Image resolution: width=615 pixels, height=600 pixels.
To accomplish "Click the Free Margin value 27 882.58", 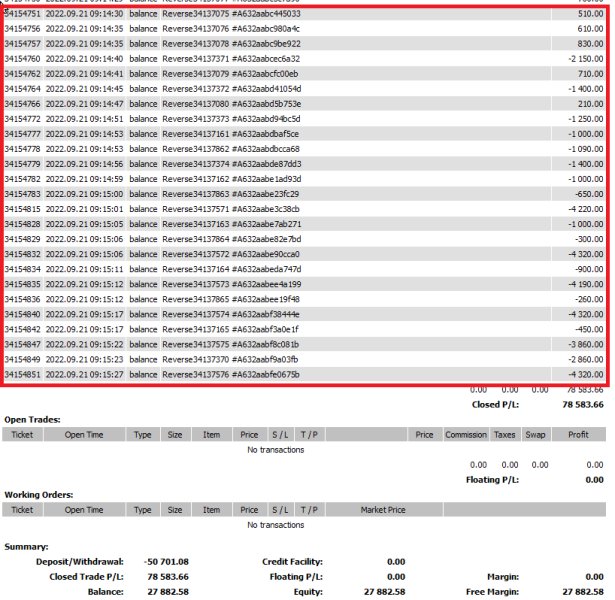I will [583, 592].
